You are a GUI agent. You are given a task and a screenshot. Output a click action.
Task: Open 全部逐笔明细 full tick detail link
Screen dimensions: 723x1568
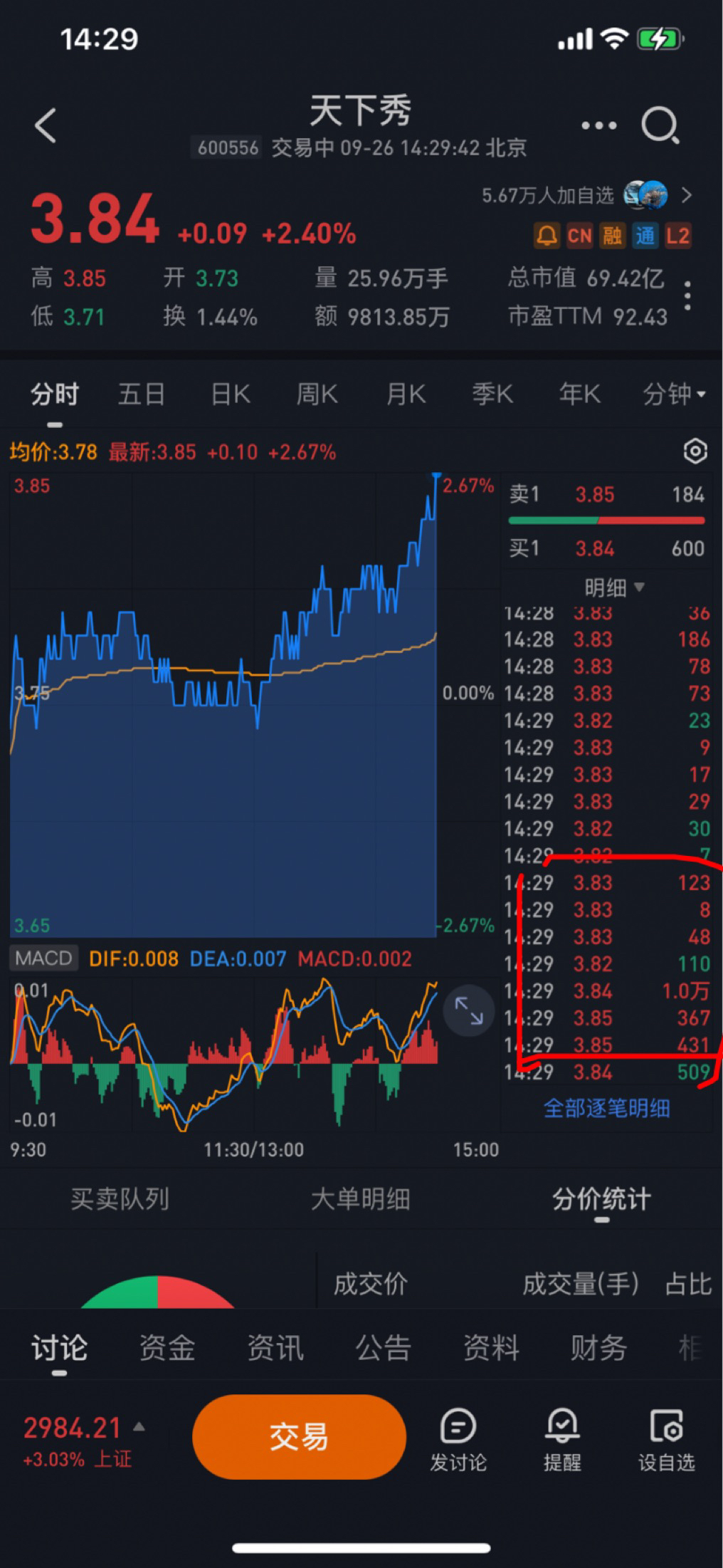[x=606, y=1108]
